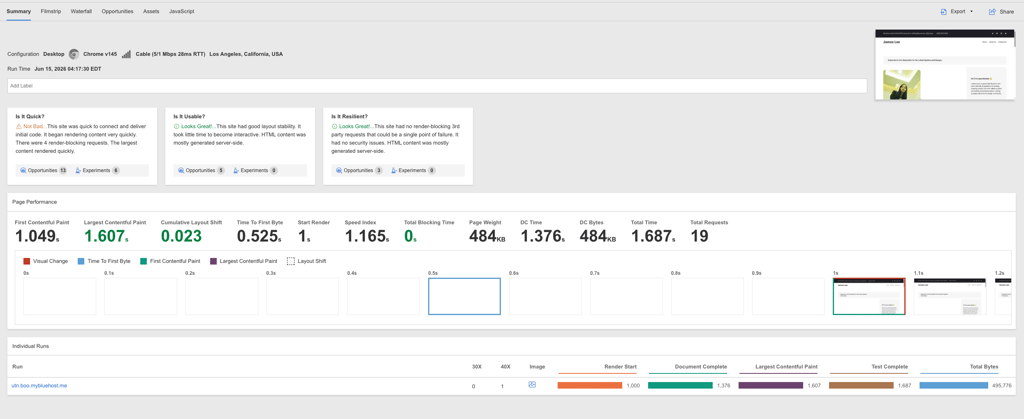Click the Speed Index 1.165s value

point(368,236)
